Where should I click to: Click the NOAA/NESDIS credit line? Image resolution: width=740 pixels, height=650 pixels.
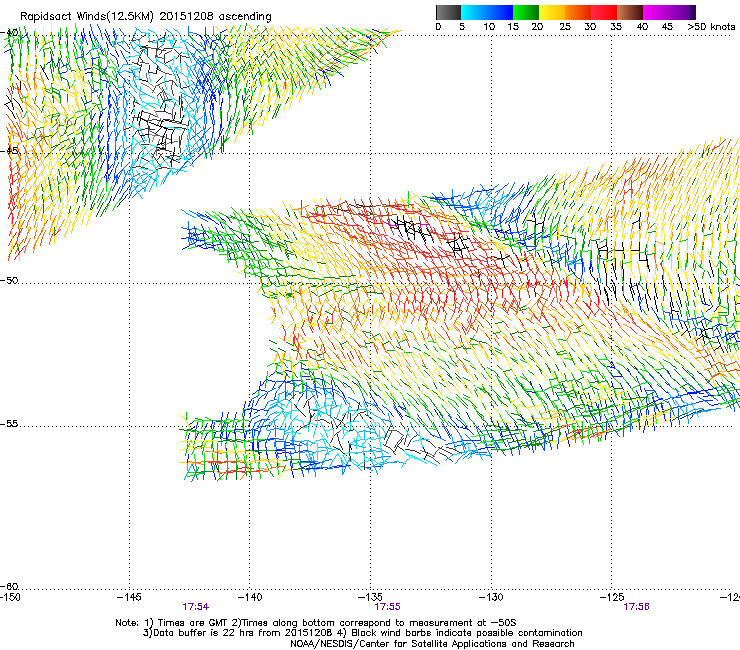point(432,644)
